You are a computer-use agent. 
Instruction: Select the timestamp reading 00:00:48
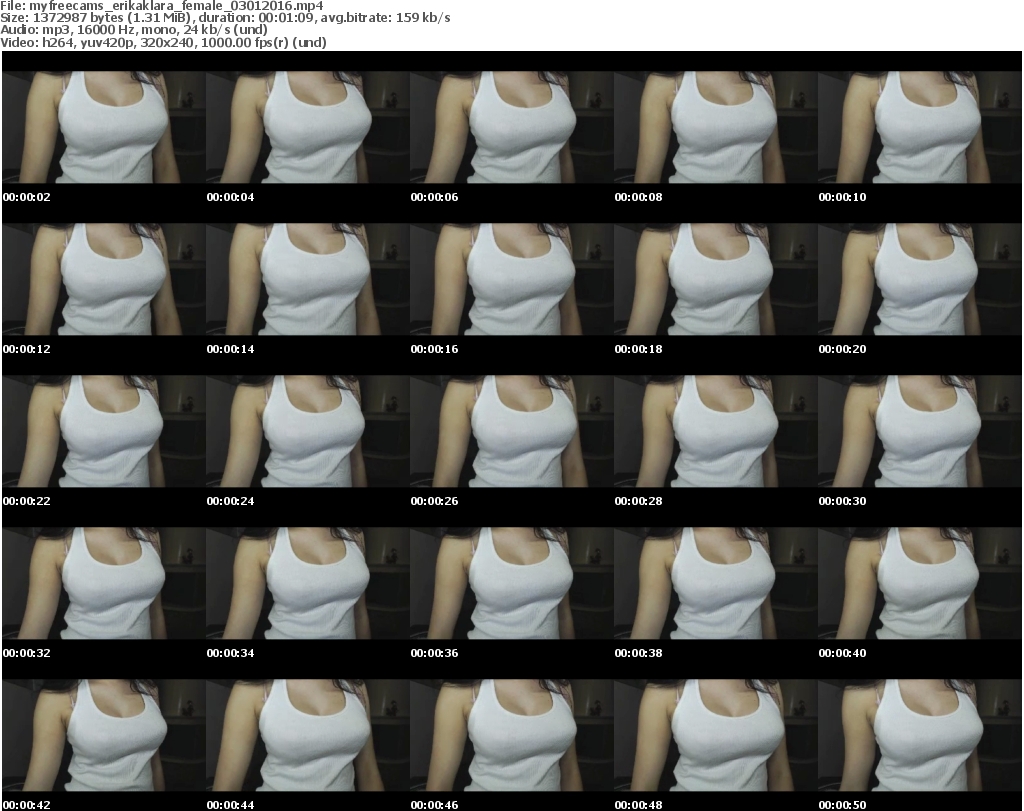pos(638,805)
